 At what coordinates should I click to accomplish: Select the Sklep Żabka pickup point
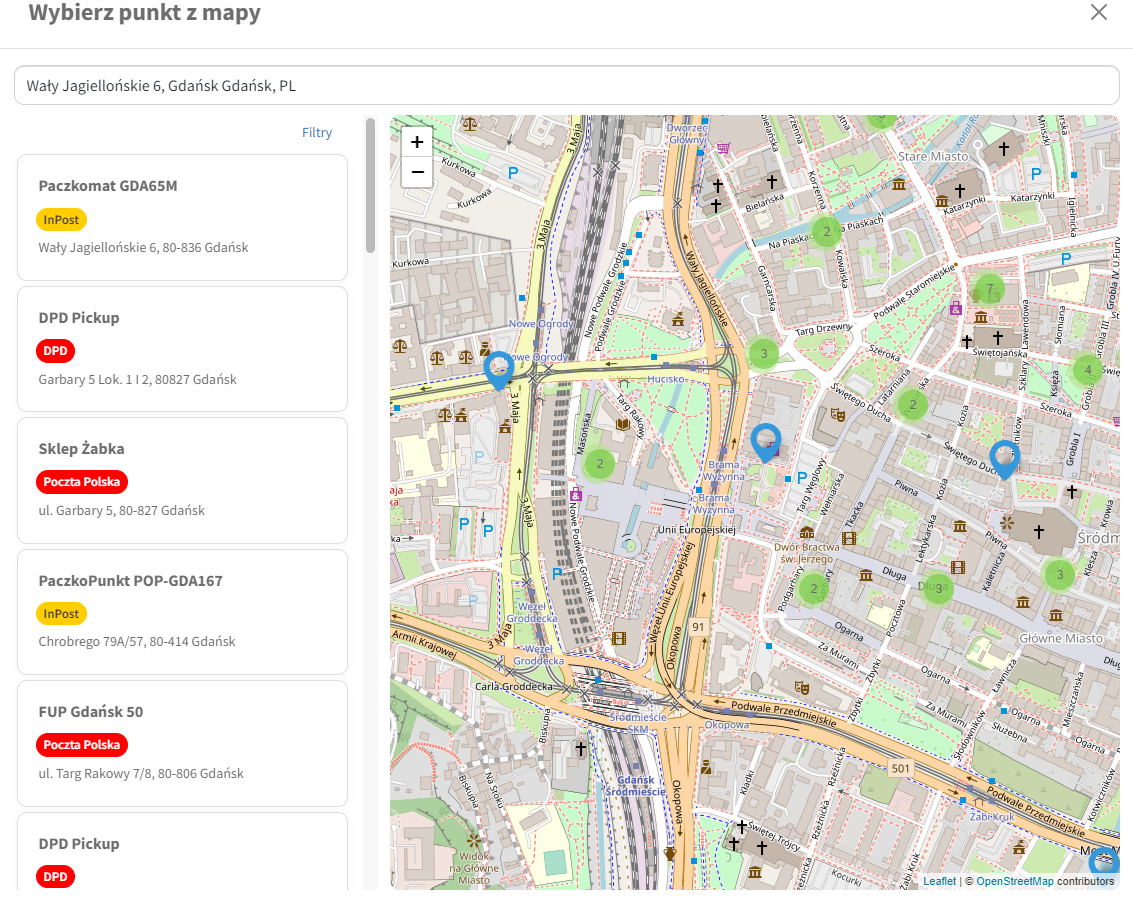click(x=182, y=480)
